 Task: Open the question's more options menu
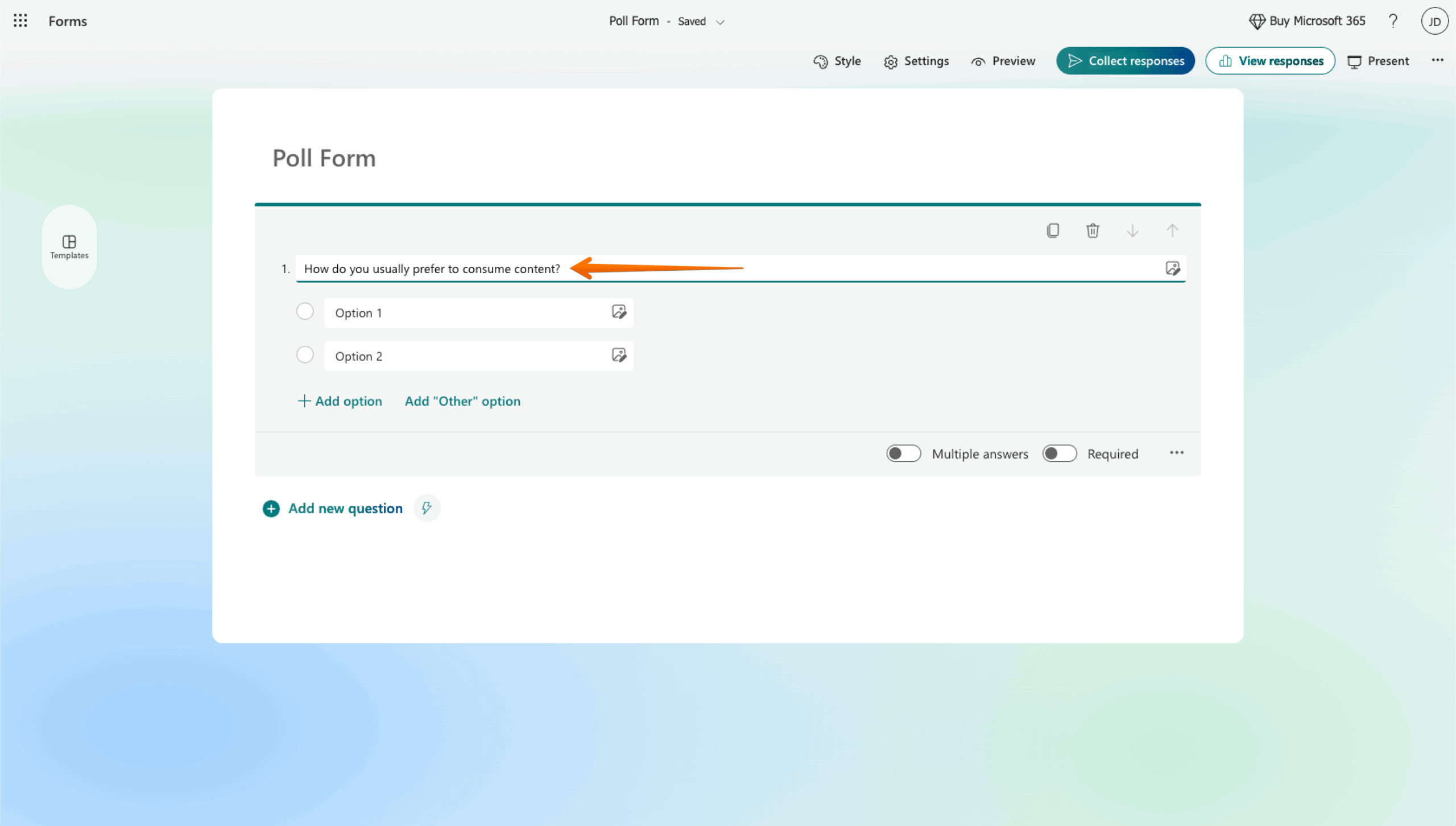click(1176, 452)
